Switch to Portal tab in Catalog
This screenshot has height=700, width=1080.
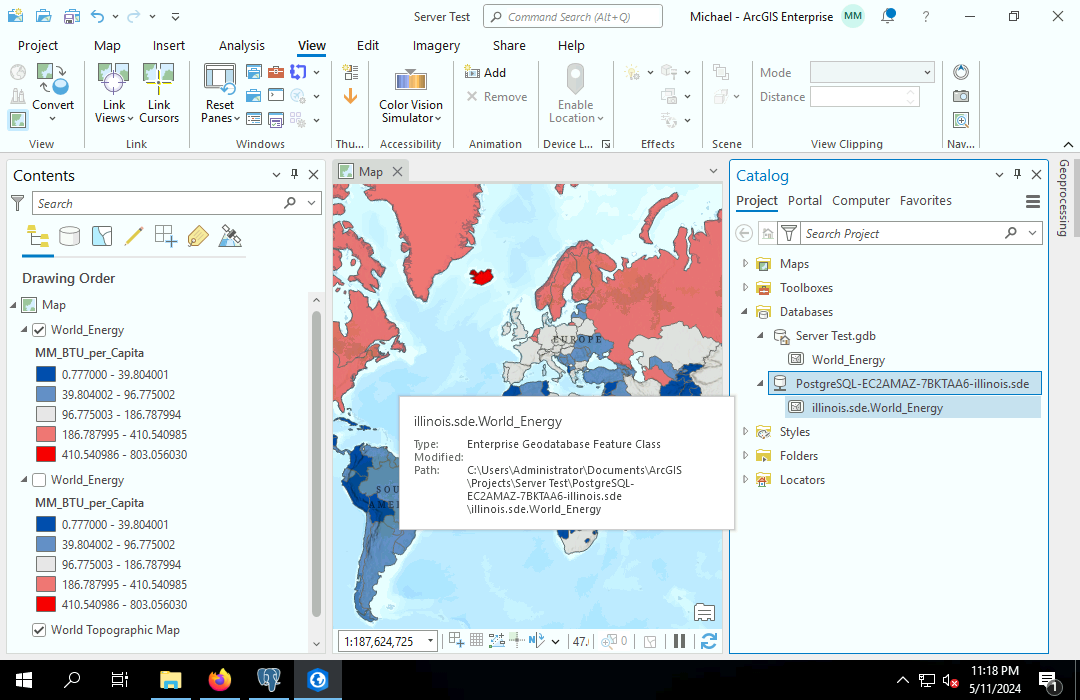(x=804, y=201)
